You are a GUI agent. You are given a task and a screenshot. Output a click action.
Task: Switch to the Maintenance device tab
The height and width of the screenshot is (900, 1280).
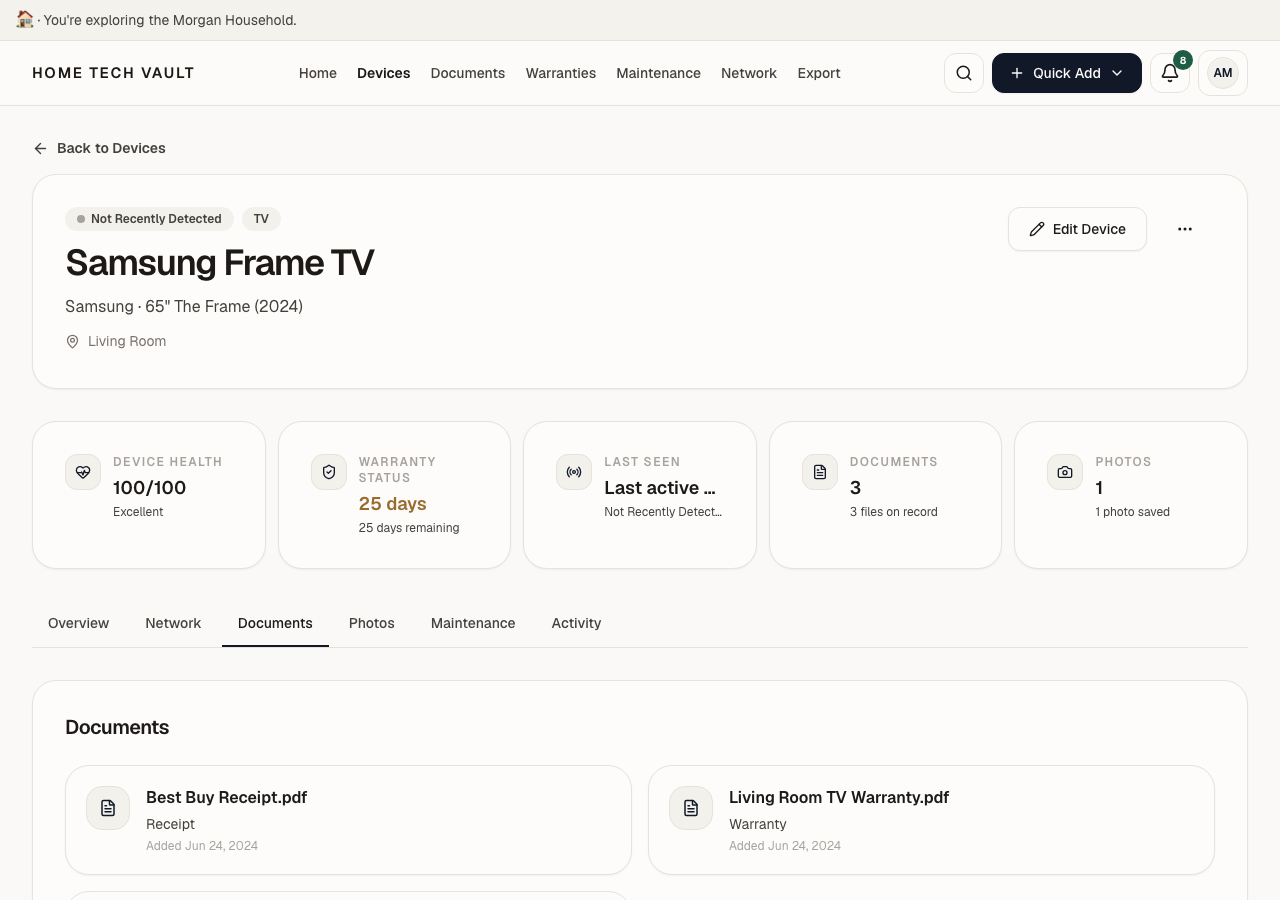[x=473, y=623]
